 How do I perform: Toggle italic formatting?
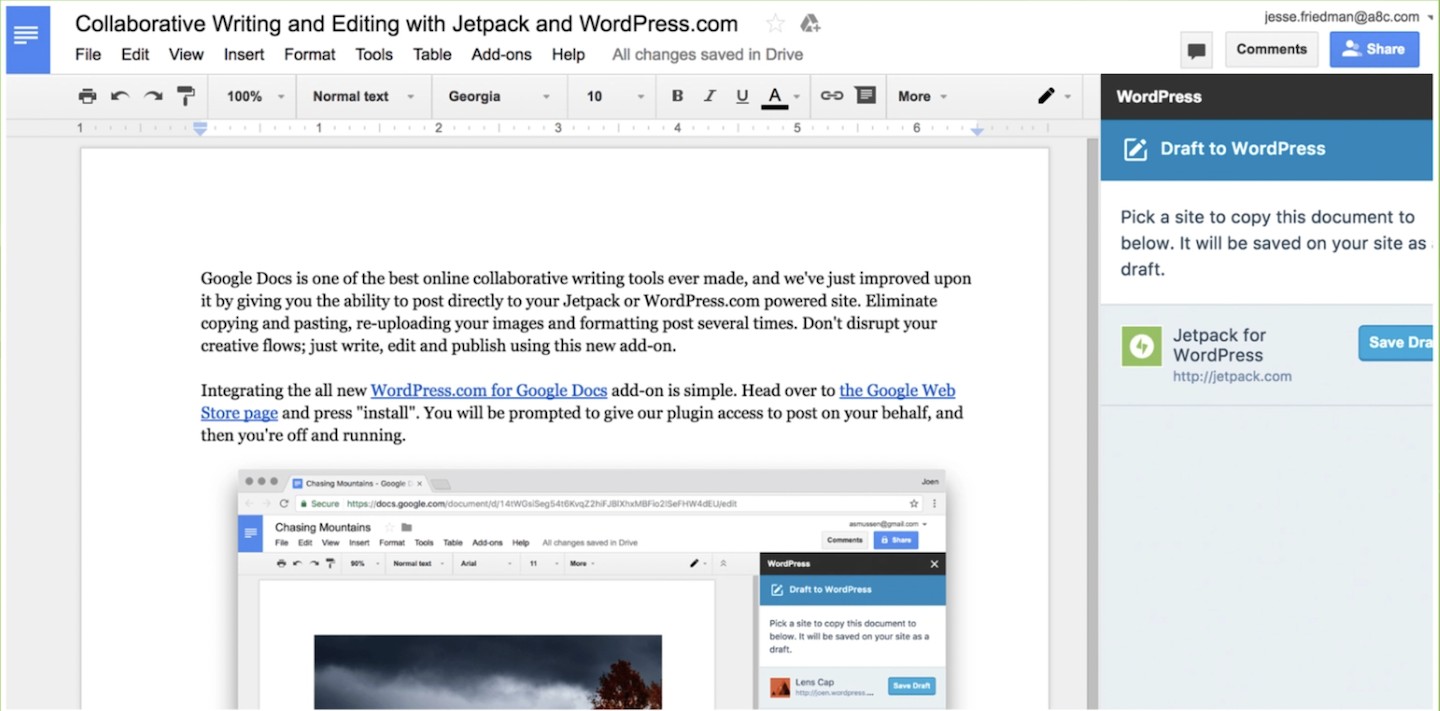[710, 96]
